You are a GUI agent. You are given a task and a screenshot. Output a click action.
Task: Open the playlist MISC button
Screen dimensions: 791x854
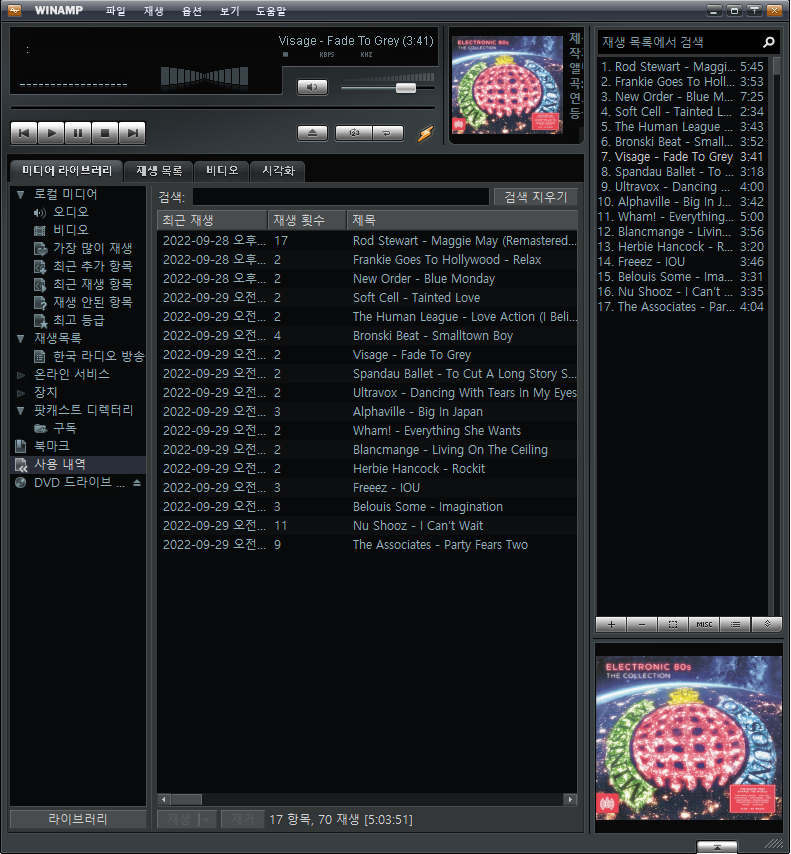[x=704, y=624]
